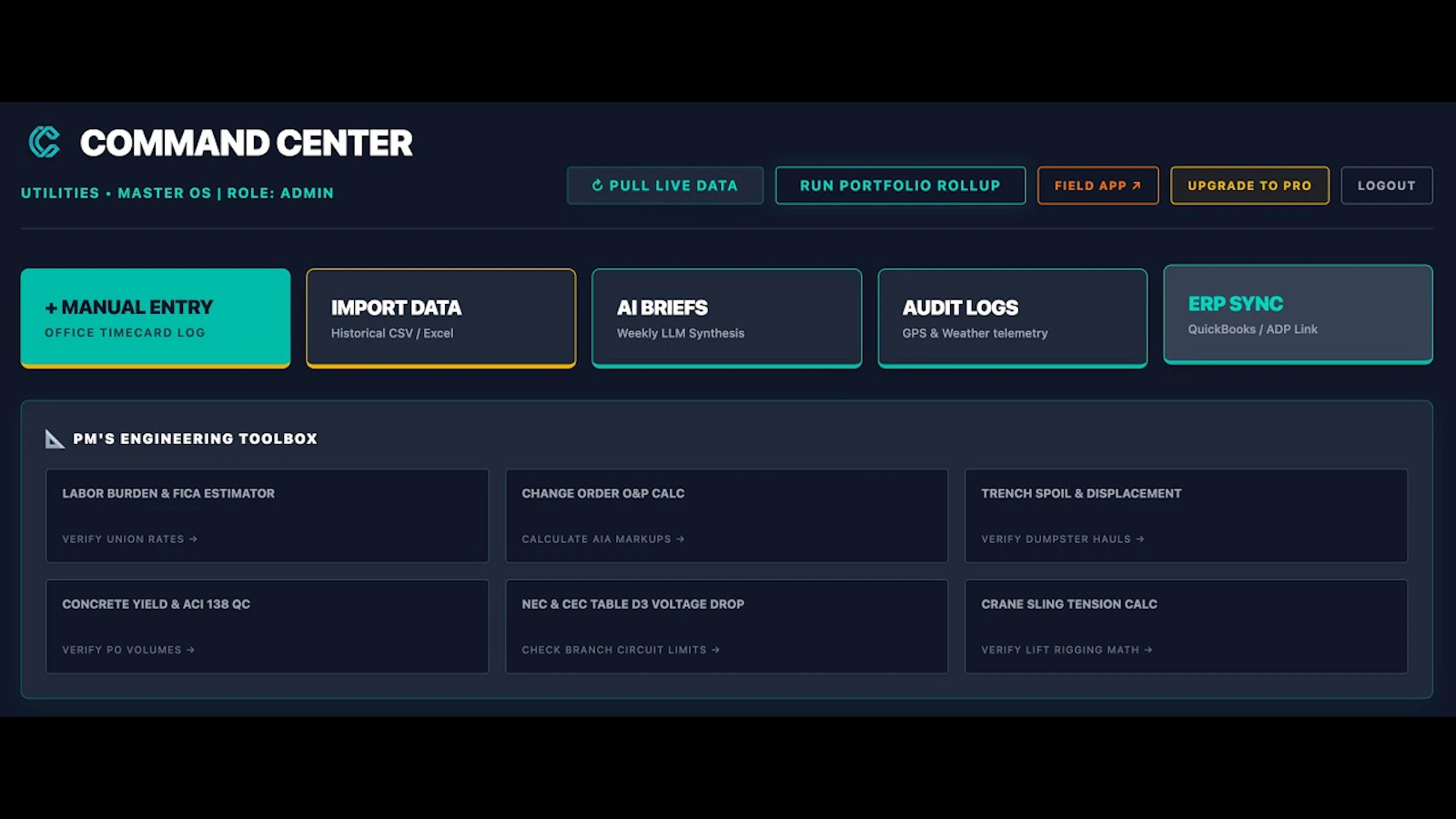Click the Office Timecard Log subtitle
Image resolution: width=1456 pixels, height=819 pixels.
(x=126, y=333)
